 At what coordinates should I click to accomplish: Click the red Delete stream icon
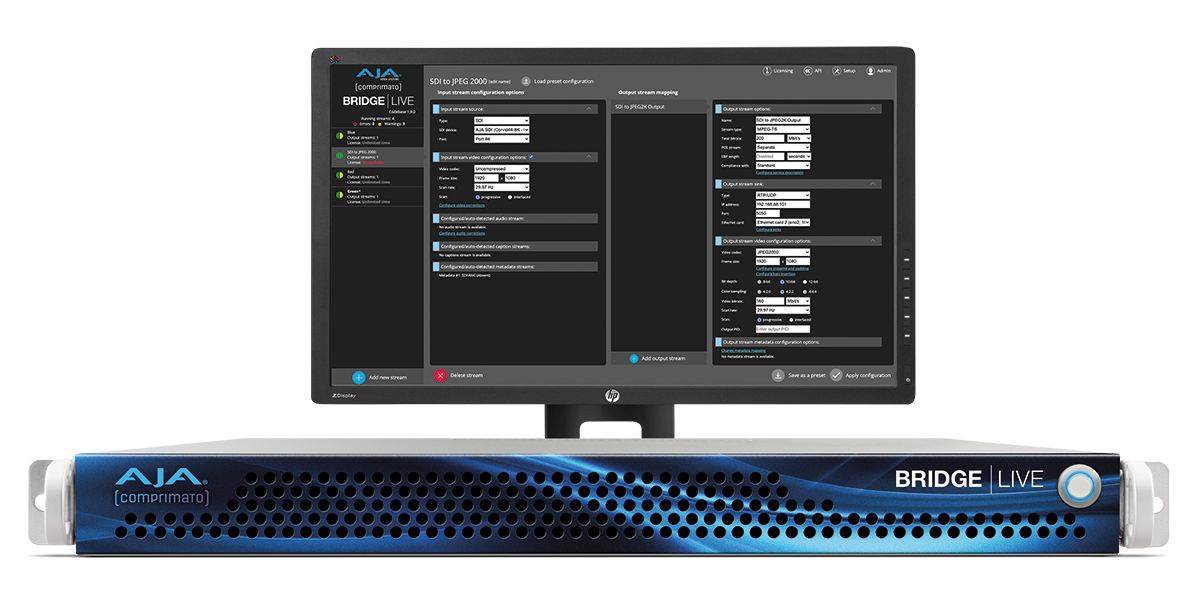440,375
